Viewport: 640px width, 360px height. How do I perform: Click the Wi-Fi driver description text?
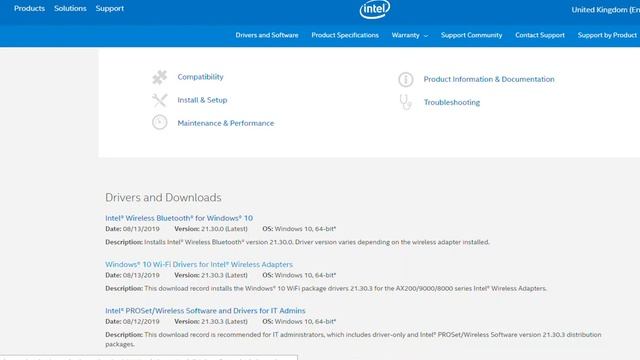click(x=326, y=289)
